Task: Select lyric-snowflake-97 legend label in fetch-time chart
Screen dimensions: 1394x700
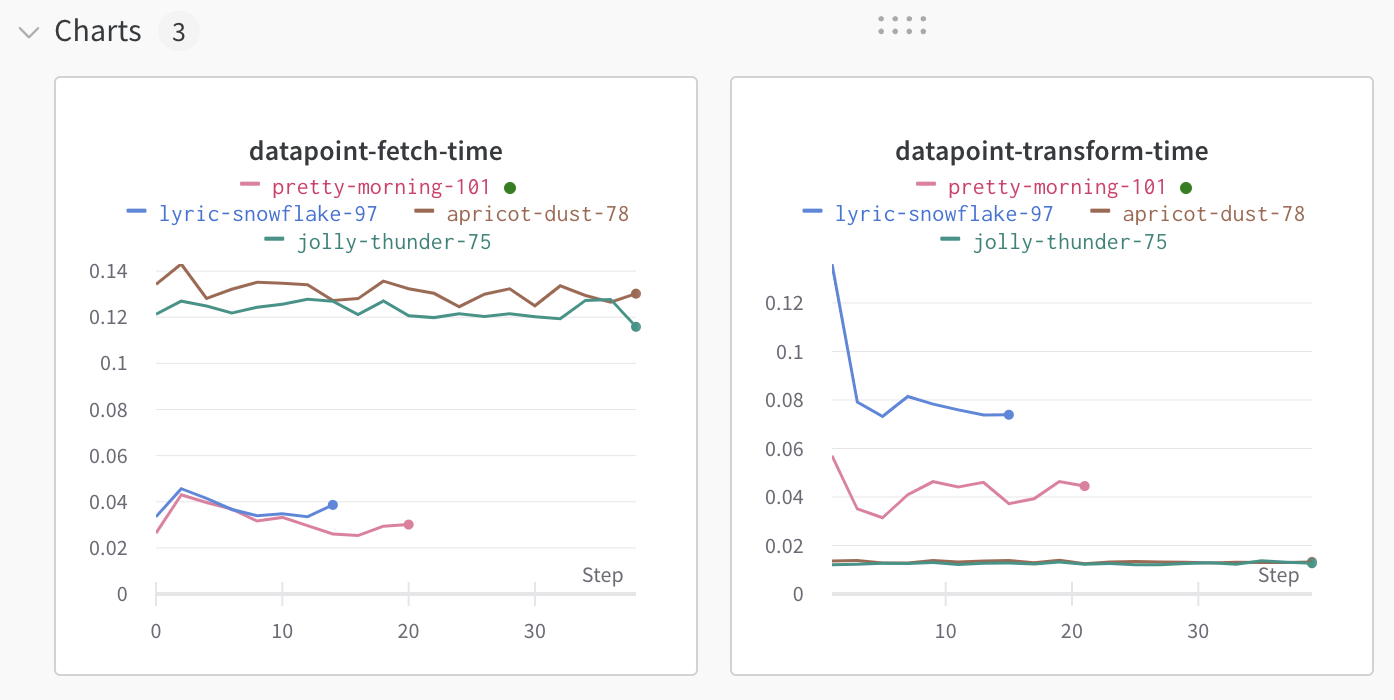Action: coord(268,214)
